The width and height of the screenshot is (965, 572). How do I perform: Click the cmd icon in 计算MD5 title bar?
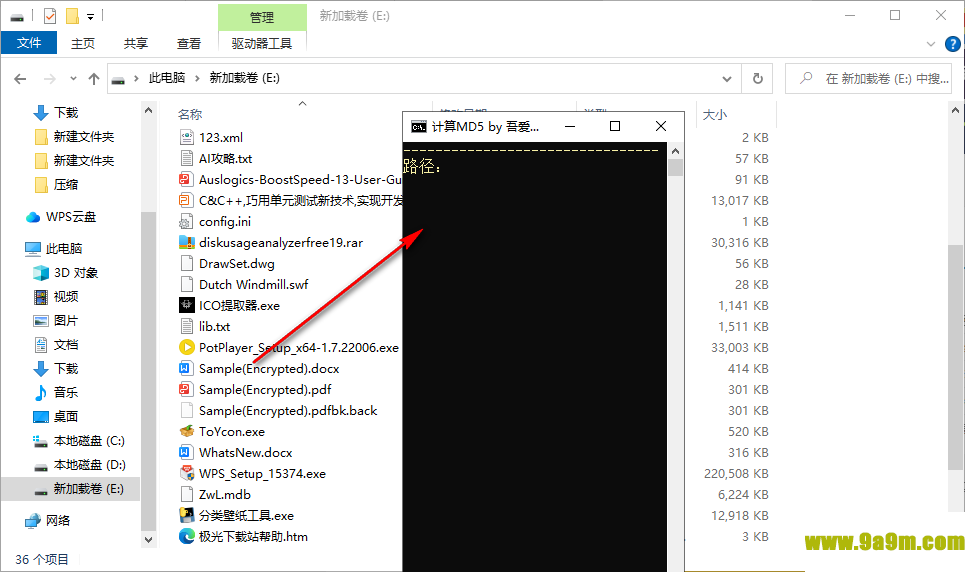point(418,127)
